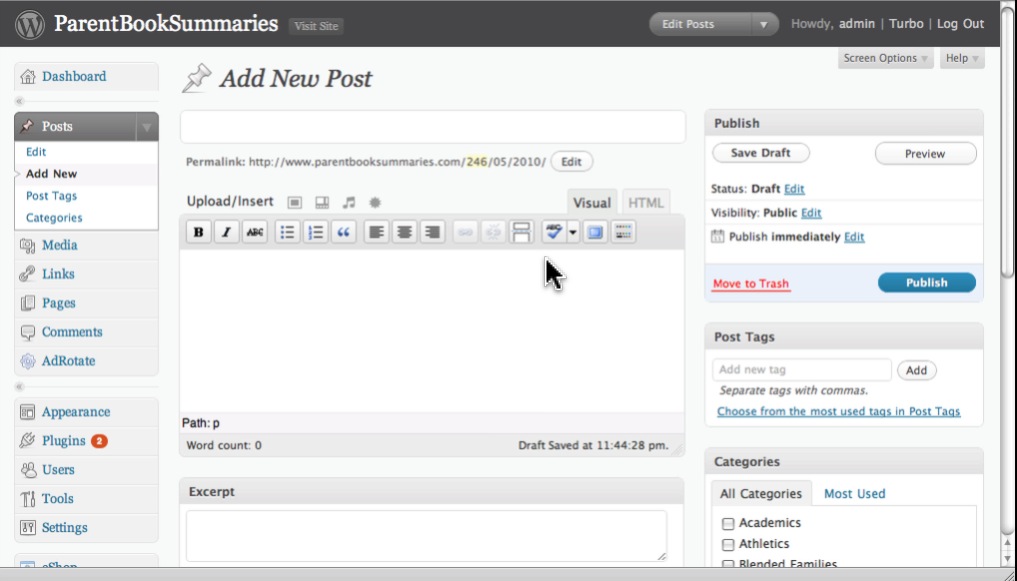1017x581 pixels.
Task: Open the Edit Posts dropdown arrow
Action: point(763,25)
